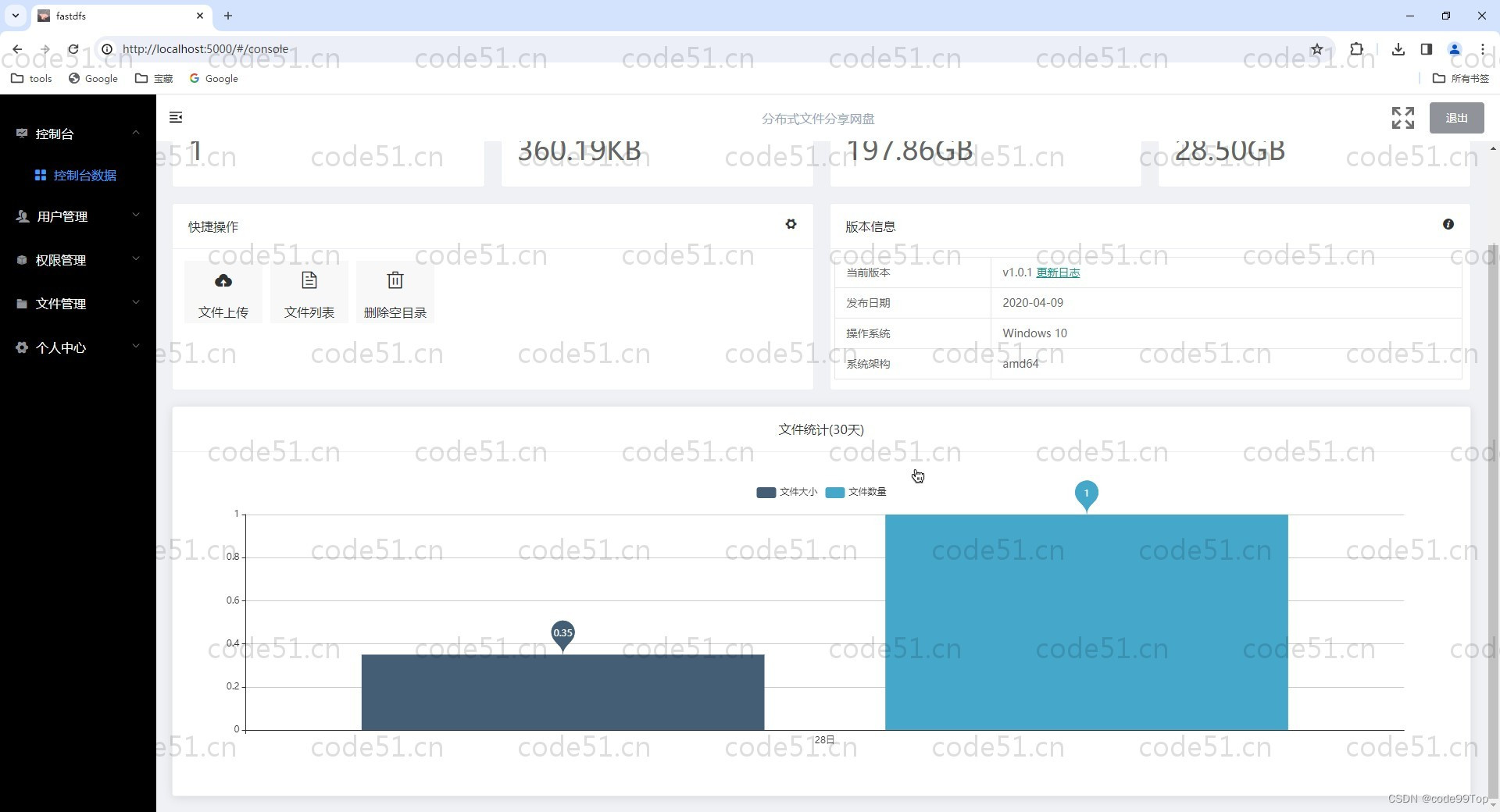Reload the page with refresh icon
1500x812 pixels.
pyautogui.click(x=73, y=48)
